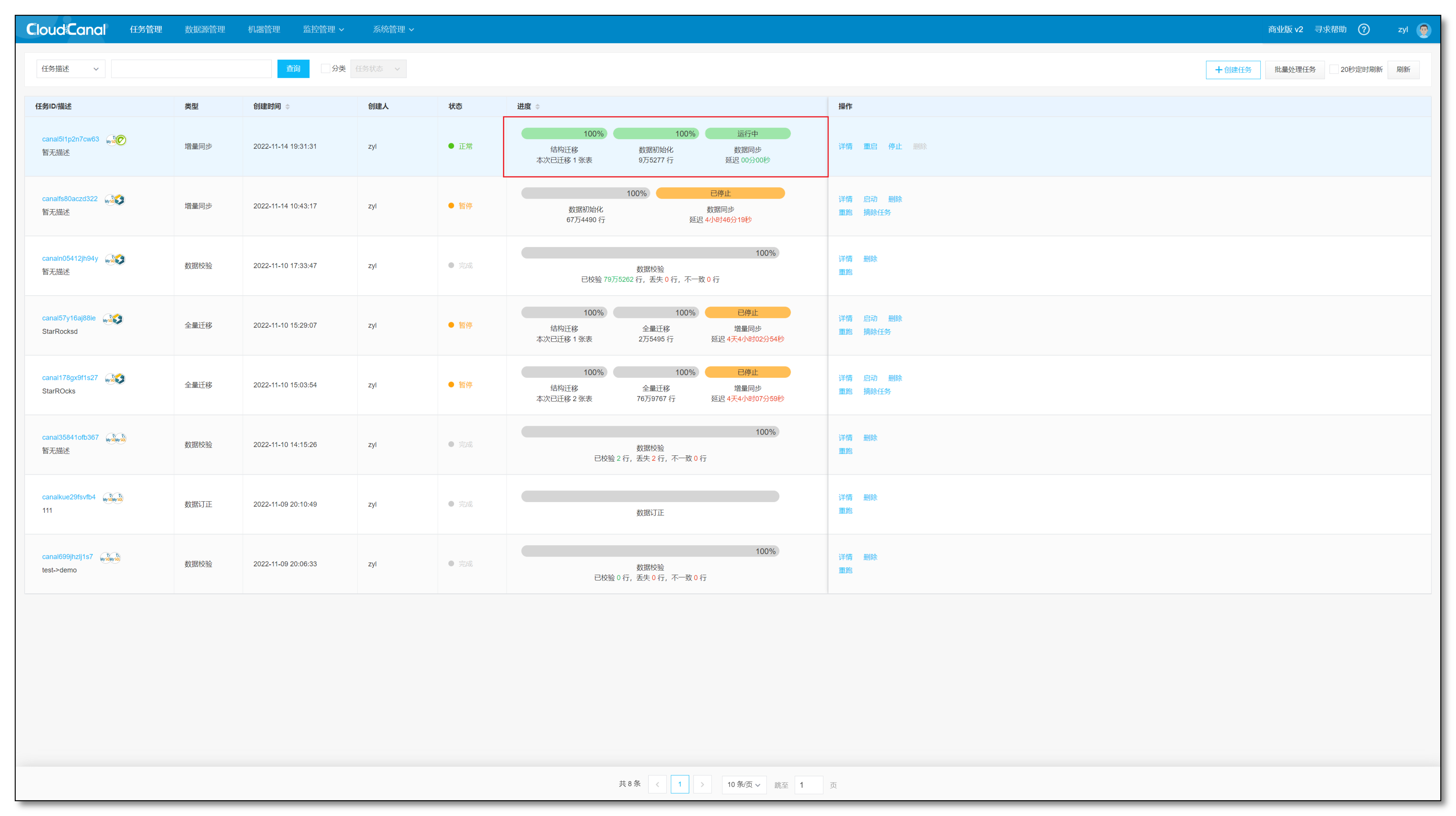Screen dimensions: 1456x816
Task: Switch to 机器管理 menu
Action: [264, 29]
